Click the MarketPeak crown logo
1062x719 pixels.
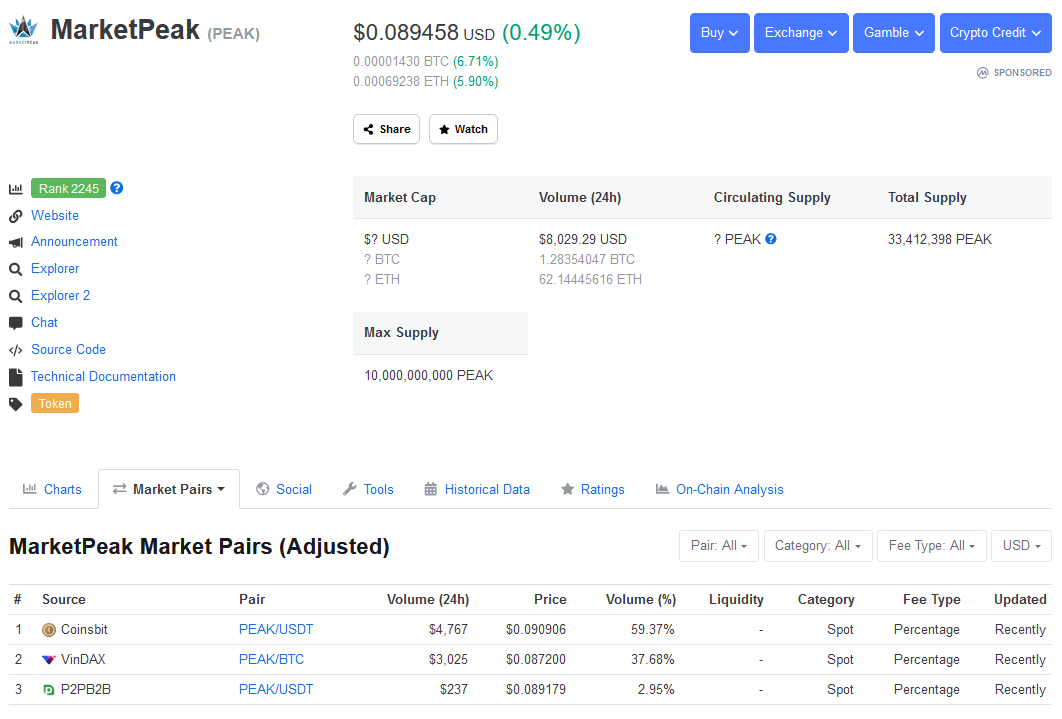24,30
